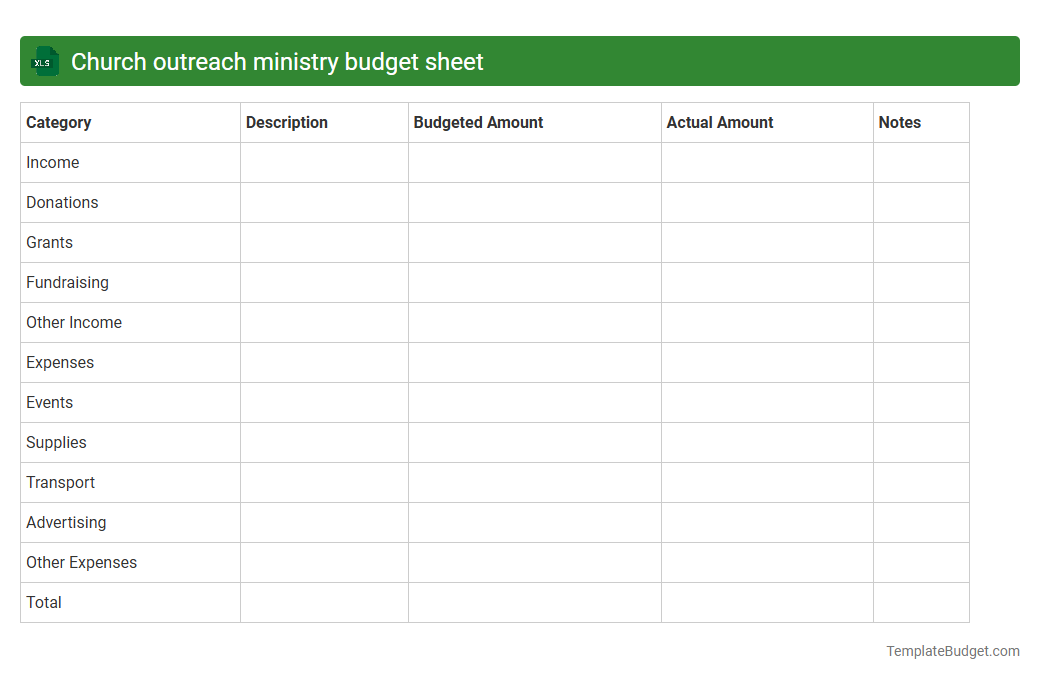Click the Grants category cell
The image size is (1040, 680).
(x=49, y=242)
